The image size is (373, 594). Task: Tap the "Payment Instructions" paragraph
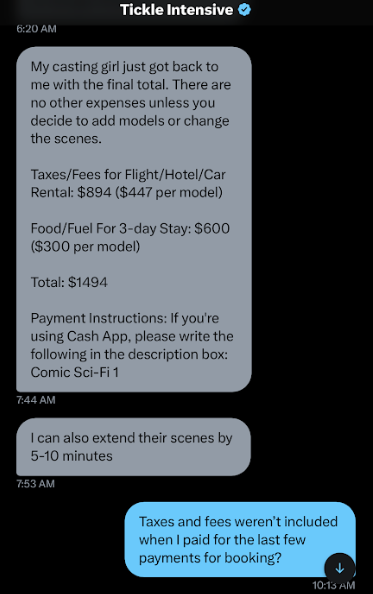[x=132, y=345]
